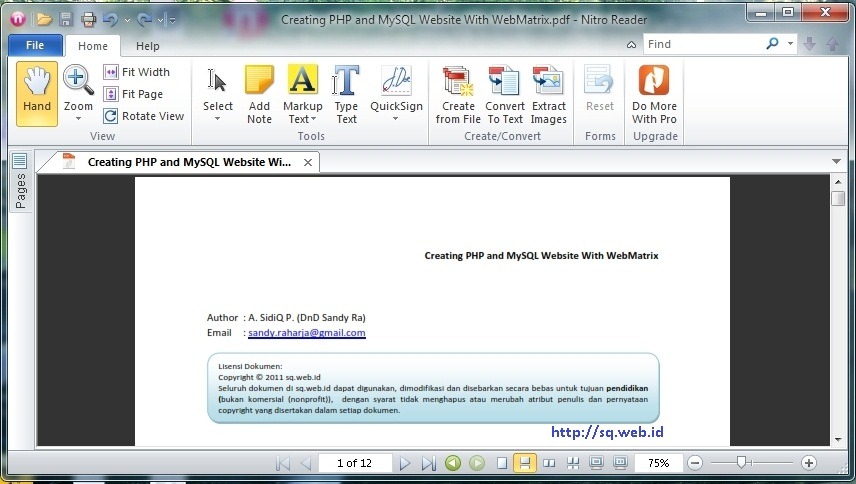Screen dimensions: 856x484
Task: Click Extract Images
Action: click(549, 94)
